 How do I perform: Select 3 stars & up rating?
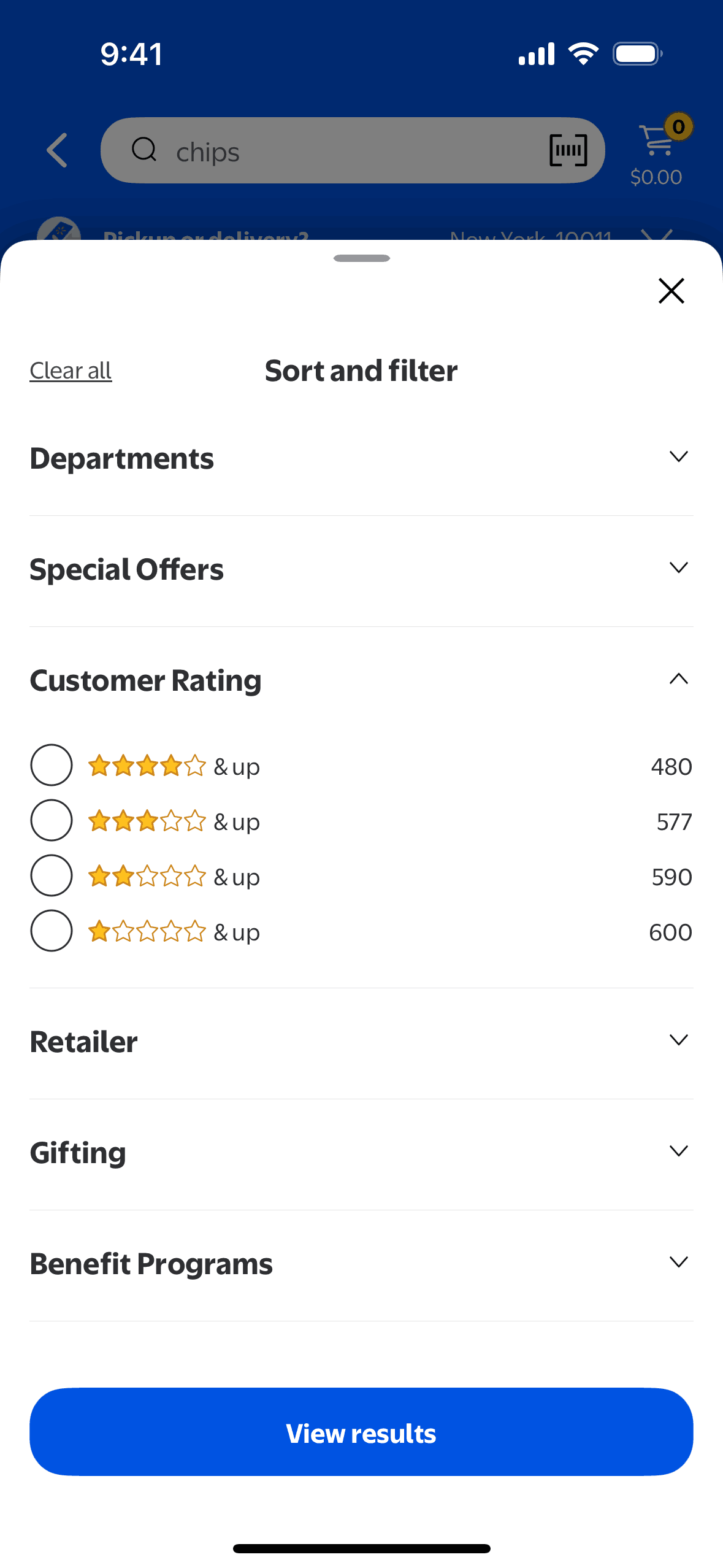pyautogui.click(x=52, y=821)
